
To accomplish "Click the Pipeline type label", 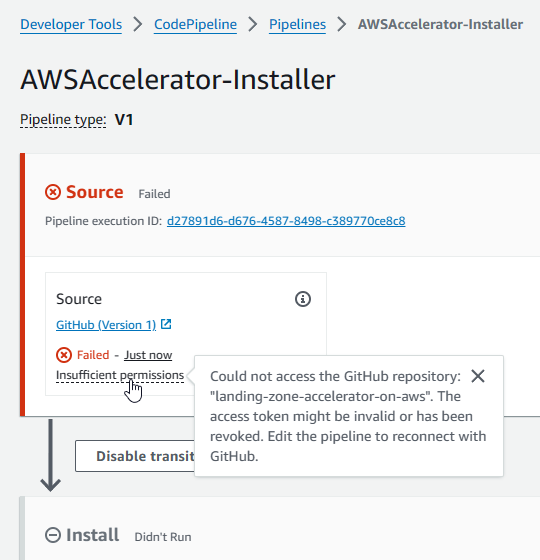I will (x=63, y=120).
